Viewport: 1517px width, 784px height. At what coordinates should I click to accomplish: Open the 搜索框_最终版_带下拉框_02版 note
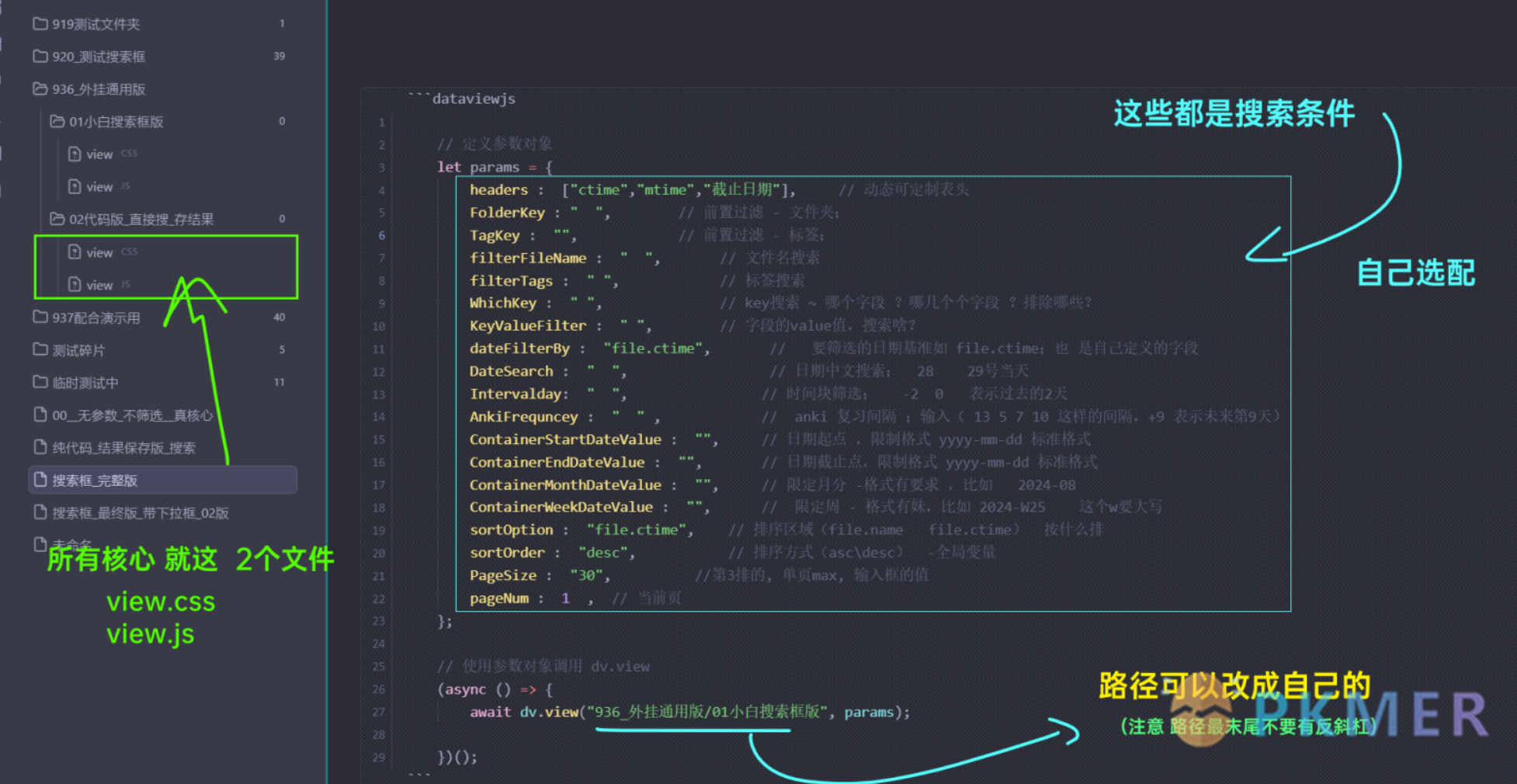(132, 513)
